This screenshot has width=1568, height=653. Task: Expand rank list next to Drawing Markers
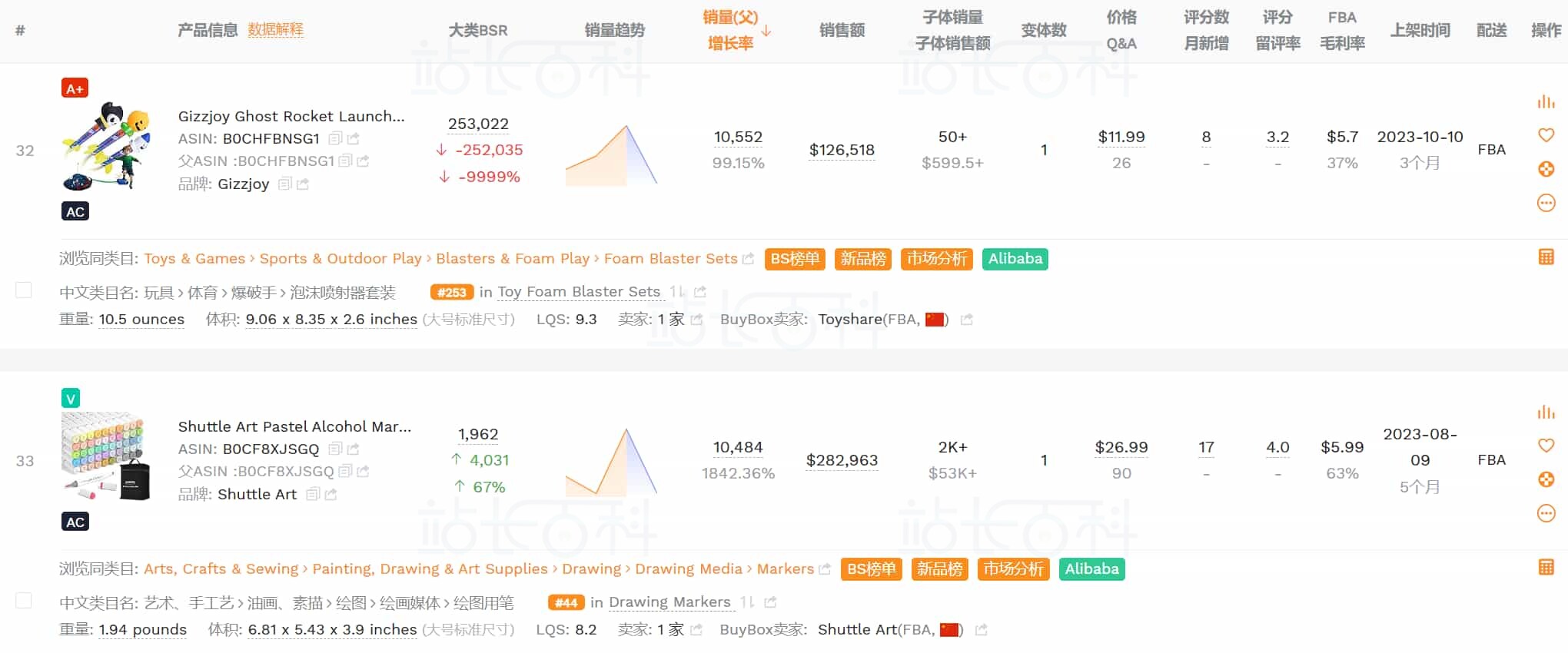(746, 602)
